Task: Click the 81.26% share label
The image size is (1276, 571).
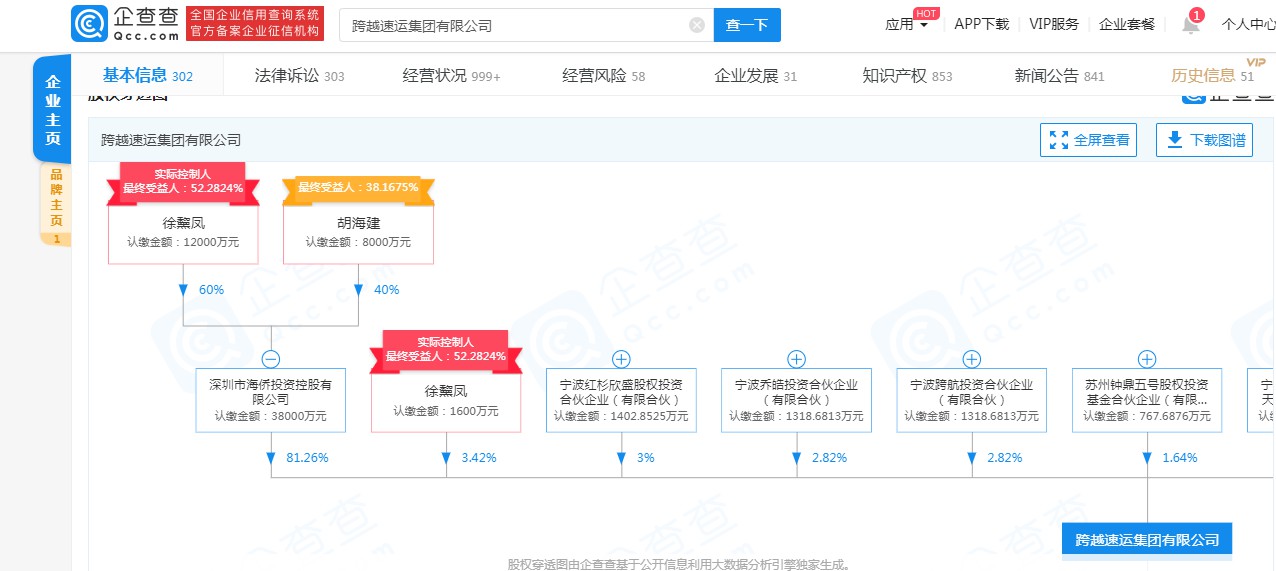Action: click(x=307, y=458)
